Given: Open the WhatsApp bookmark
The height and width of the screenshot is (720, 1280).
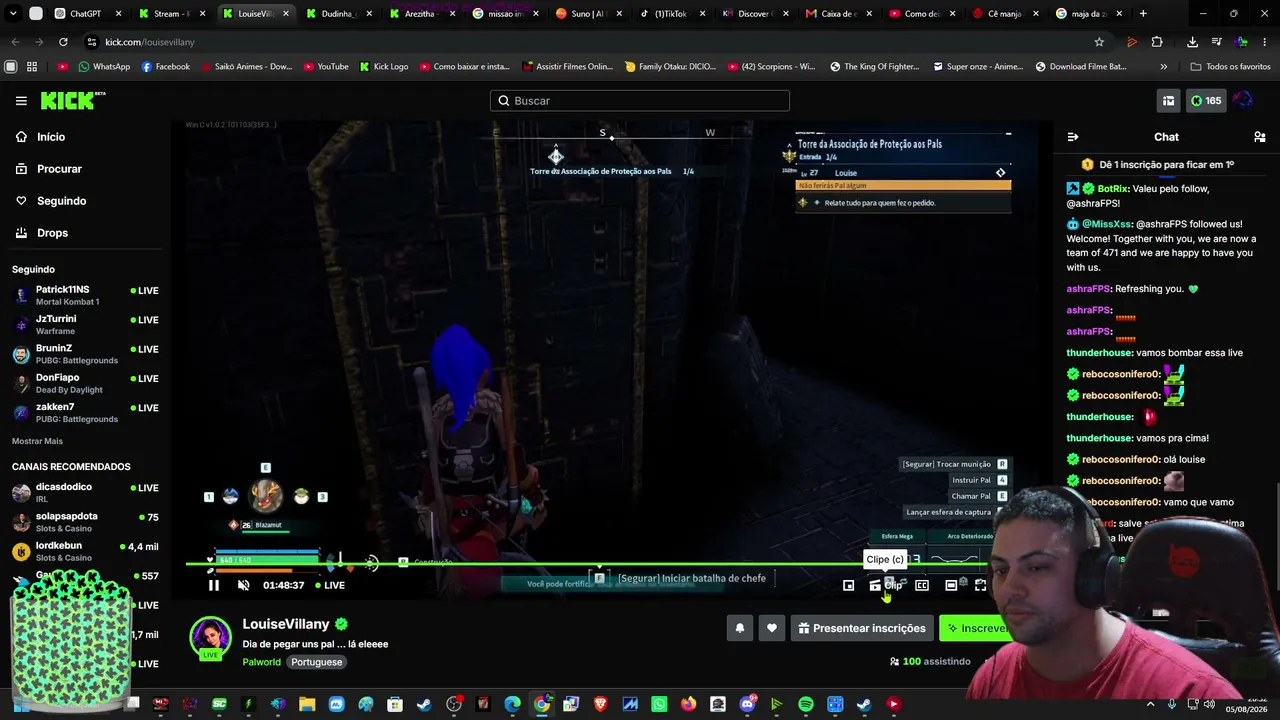Looking at the screenshot, I should pos(104,67).
